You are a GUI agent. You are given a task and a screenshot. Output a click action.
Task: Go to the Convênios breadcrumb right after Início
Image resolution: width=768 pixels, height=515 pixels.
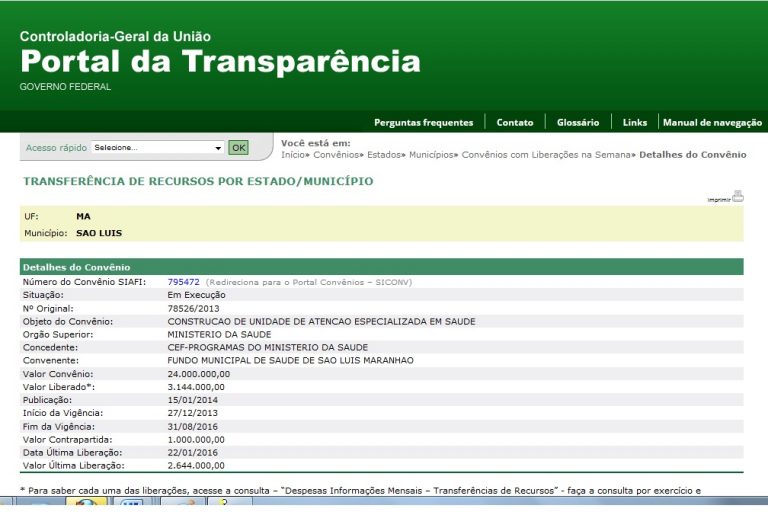click(x=336, y=155)
